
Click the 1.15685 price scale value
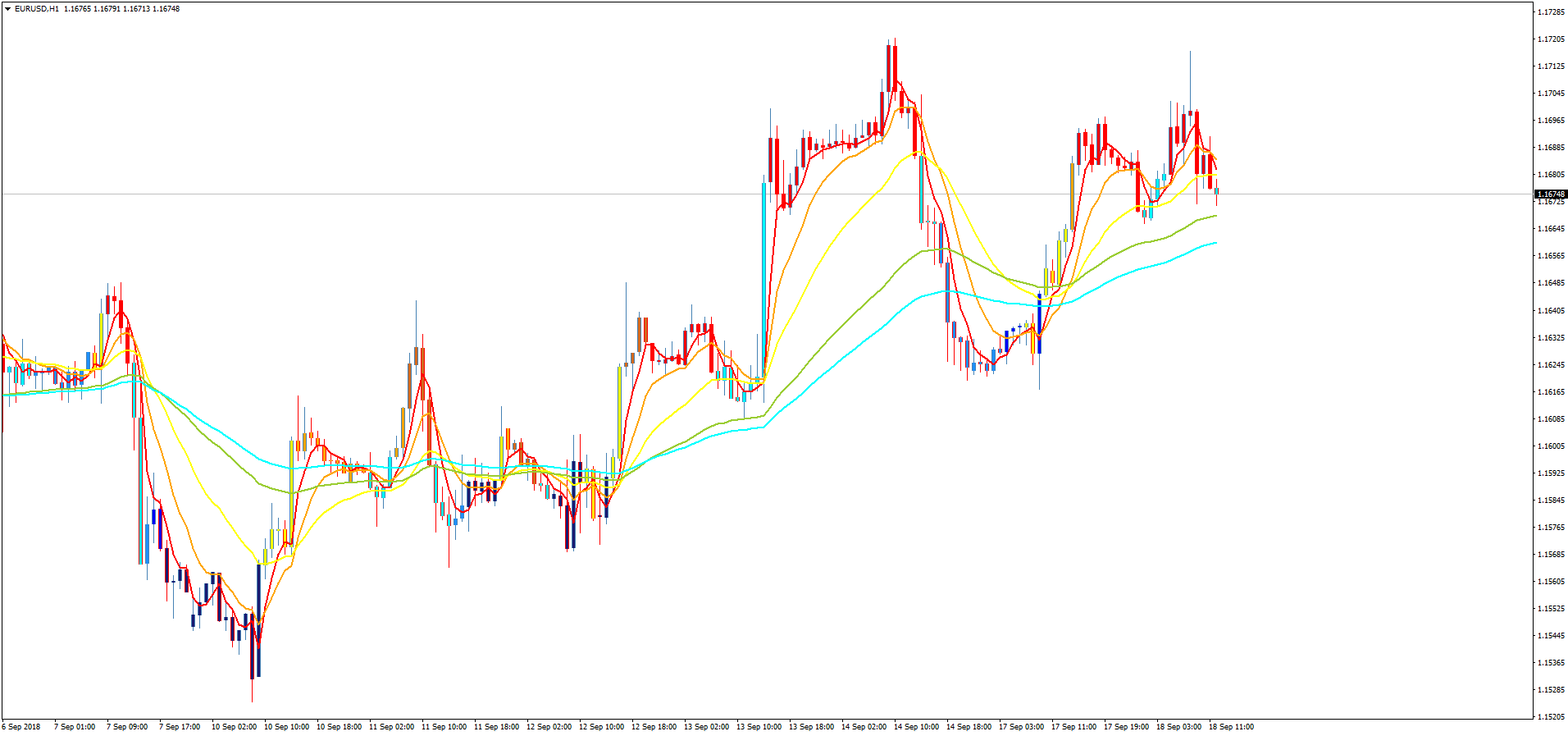click(x=1551, y=555)
